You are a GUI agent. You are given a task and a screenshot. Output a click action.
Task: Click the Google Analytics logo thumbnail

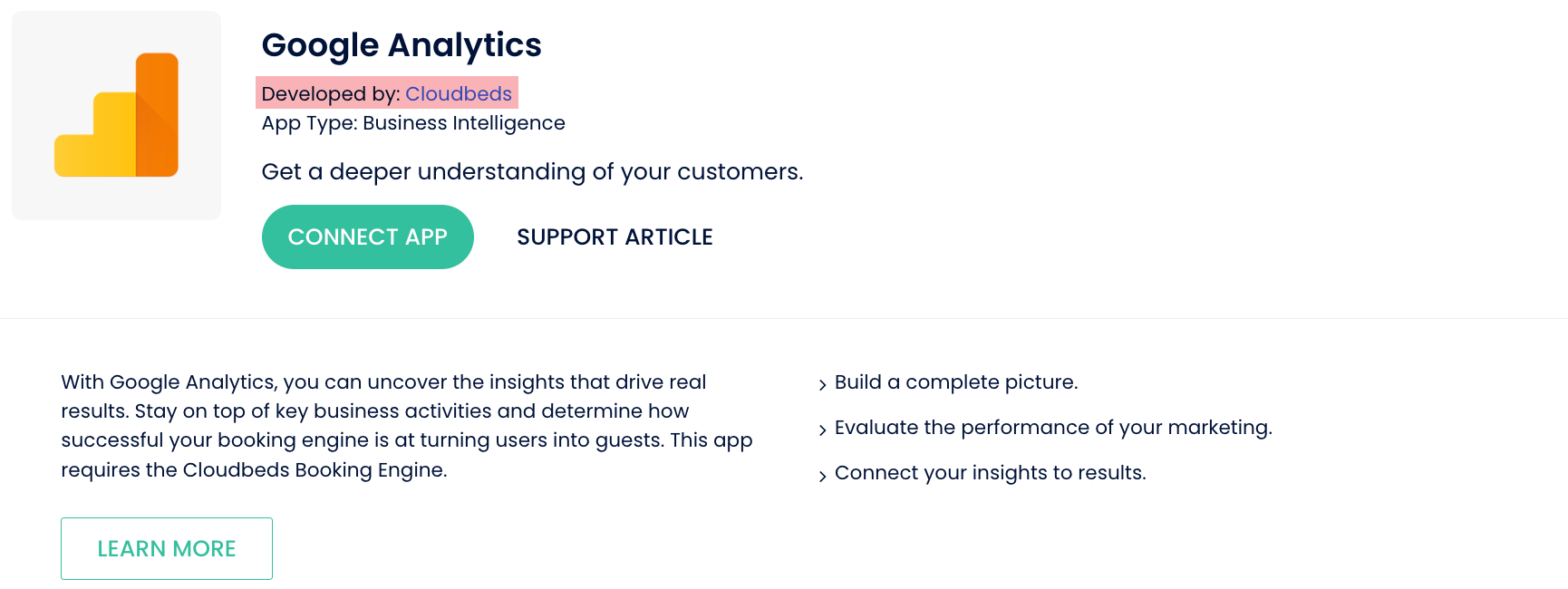click(116, 115)
